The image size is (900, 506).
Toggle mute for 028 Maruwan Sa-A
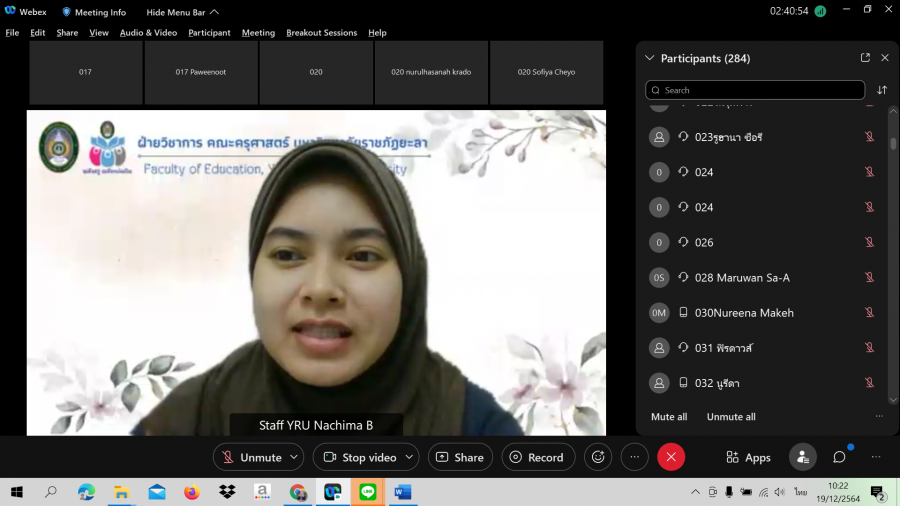point(869,278)
